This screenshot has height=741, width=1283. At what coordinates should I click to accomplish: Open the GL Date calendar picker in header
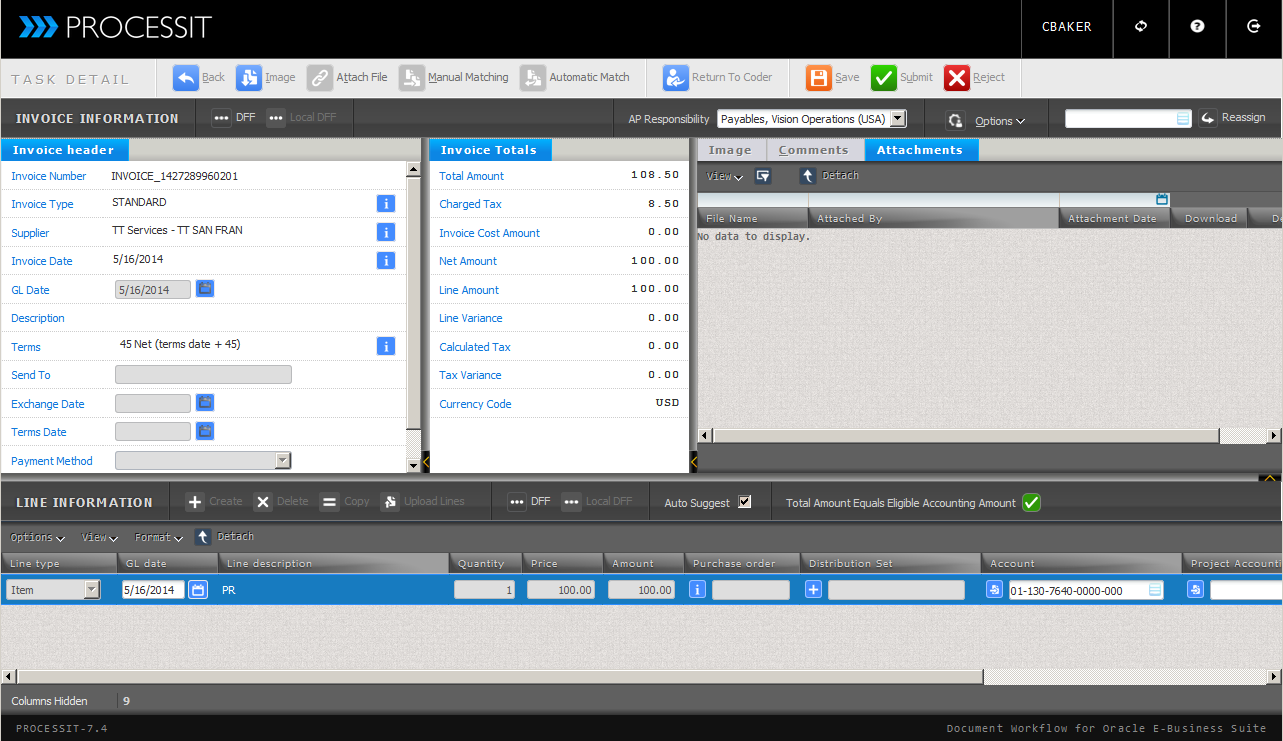click(205, 289)
